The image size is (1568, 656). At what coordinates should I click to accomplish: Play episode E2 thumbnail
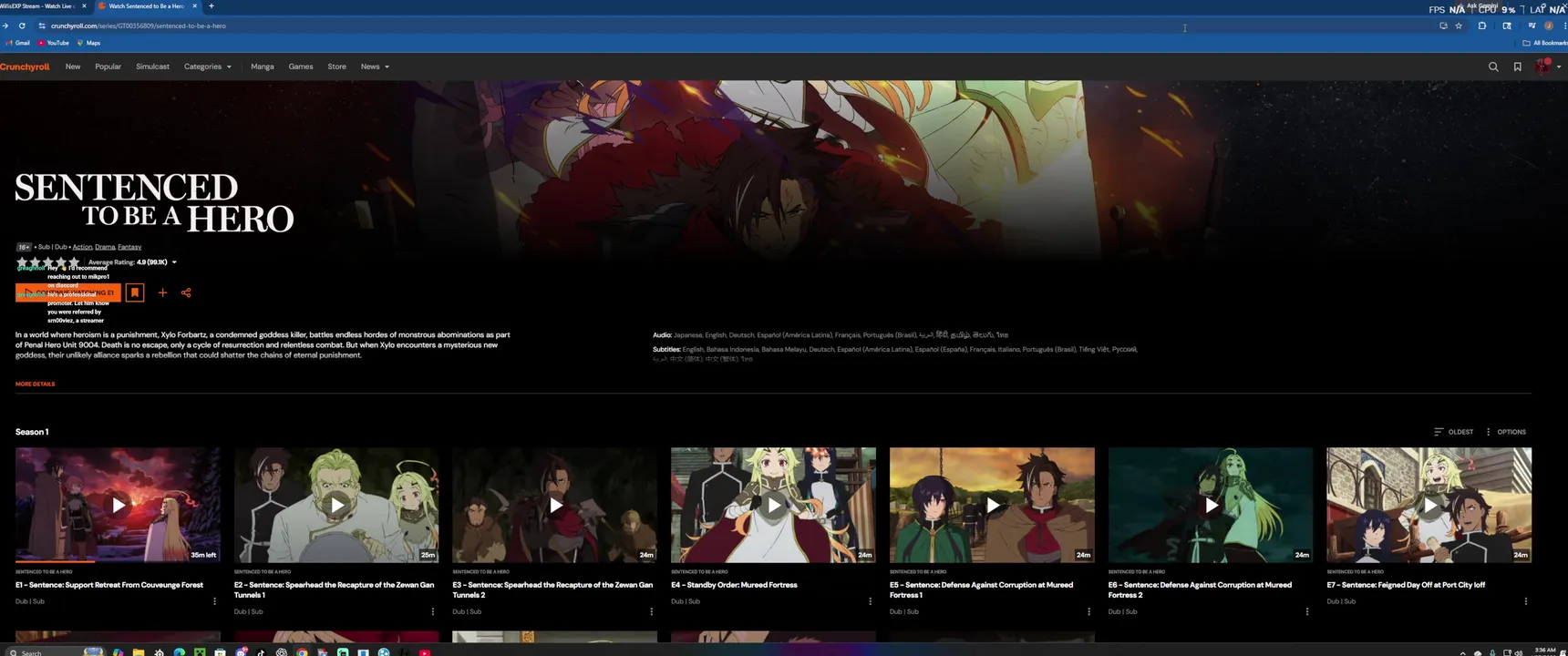tap(336, 505)
